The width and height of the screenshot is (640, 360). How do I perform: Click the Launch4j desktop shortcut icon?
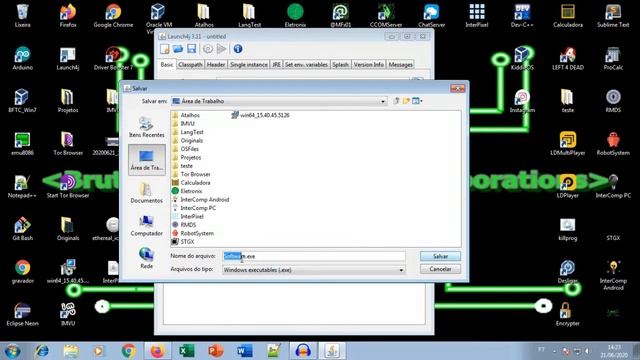click(68, 58)
